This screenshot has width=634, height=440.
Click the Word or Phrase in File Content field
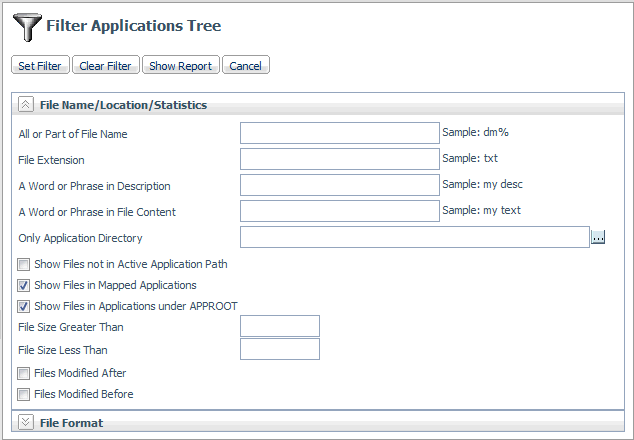[x=340, y=211]
